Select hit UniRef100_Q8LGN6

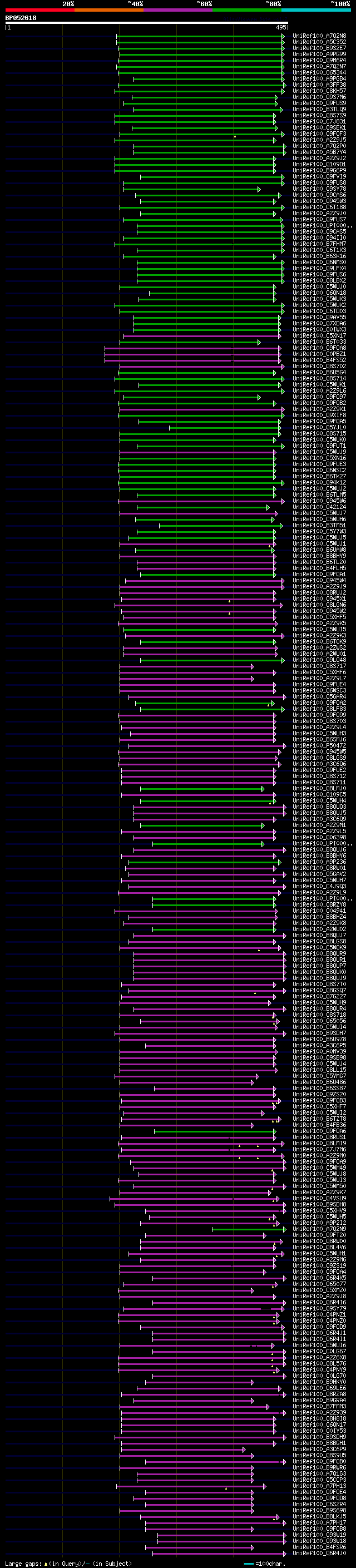tap(319, 605)
